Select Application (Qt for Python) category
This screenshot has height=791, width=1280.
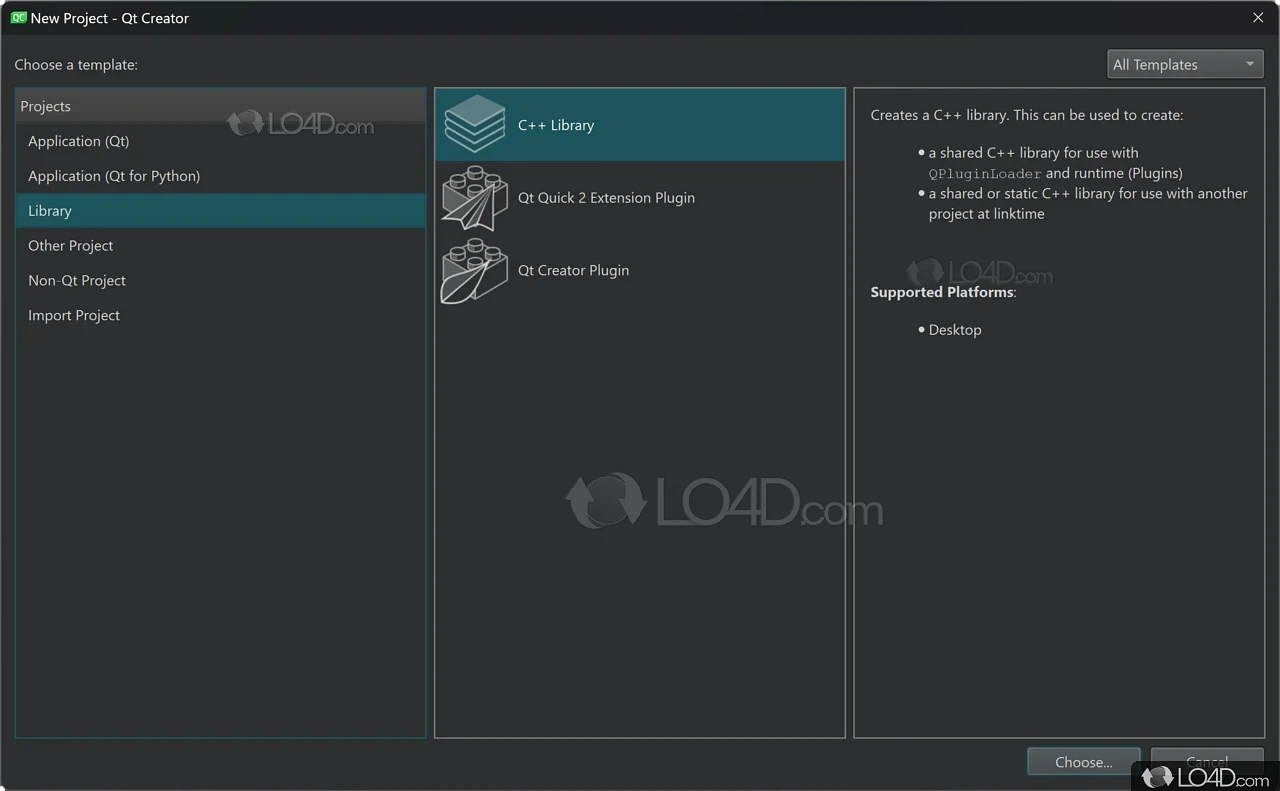[221, 176]
